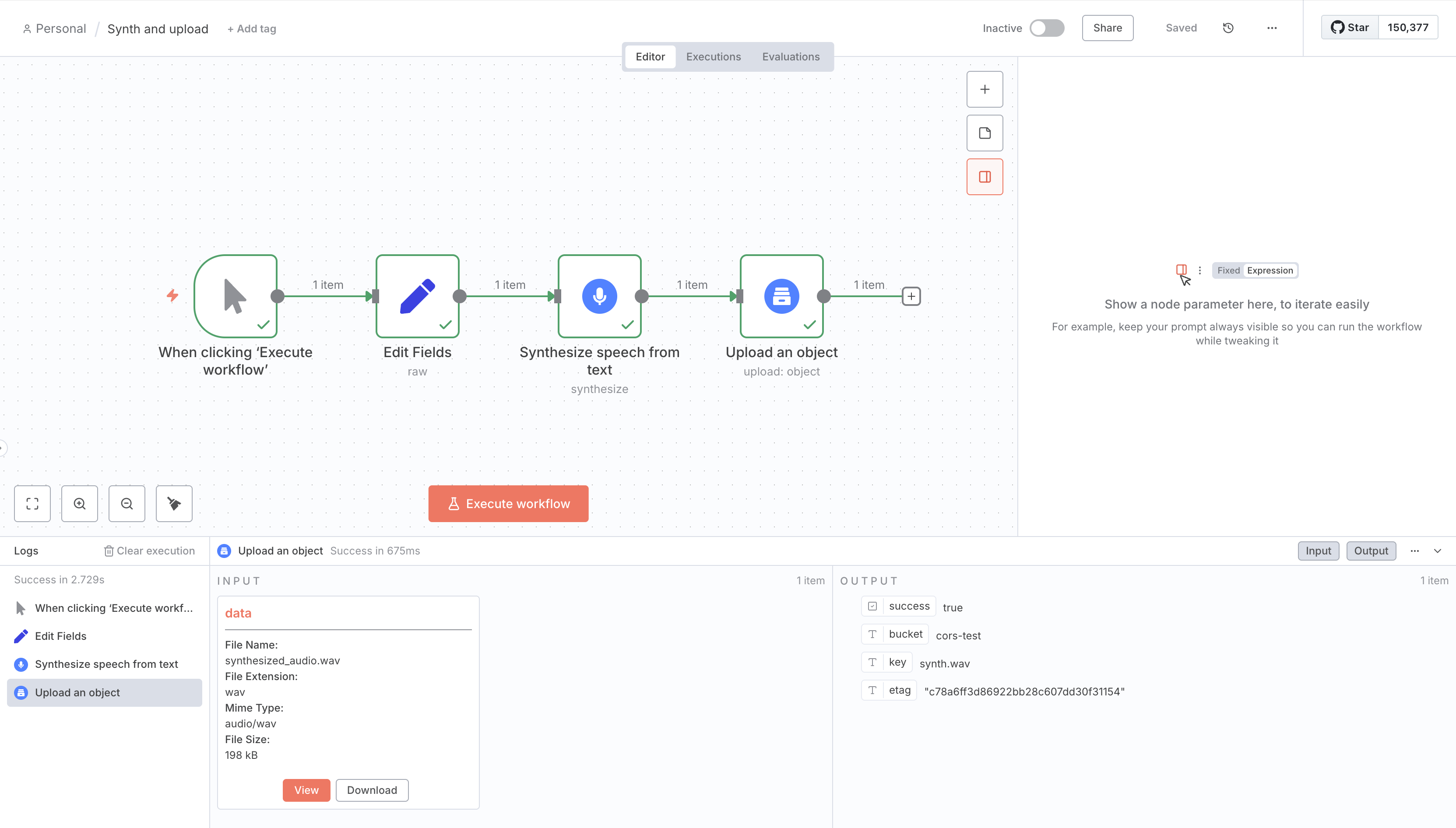Click the tidy up nodes icon
1456x828 pixels.
174,503
